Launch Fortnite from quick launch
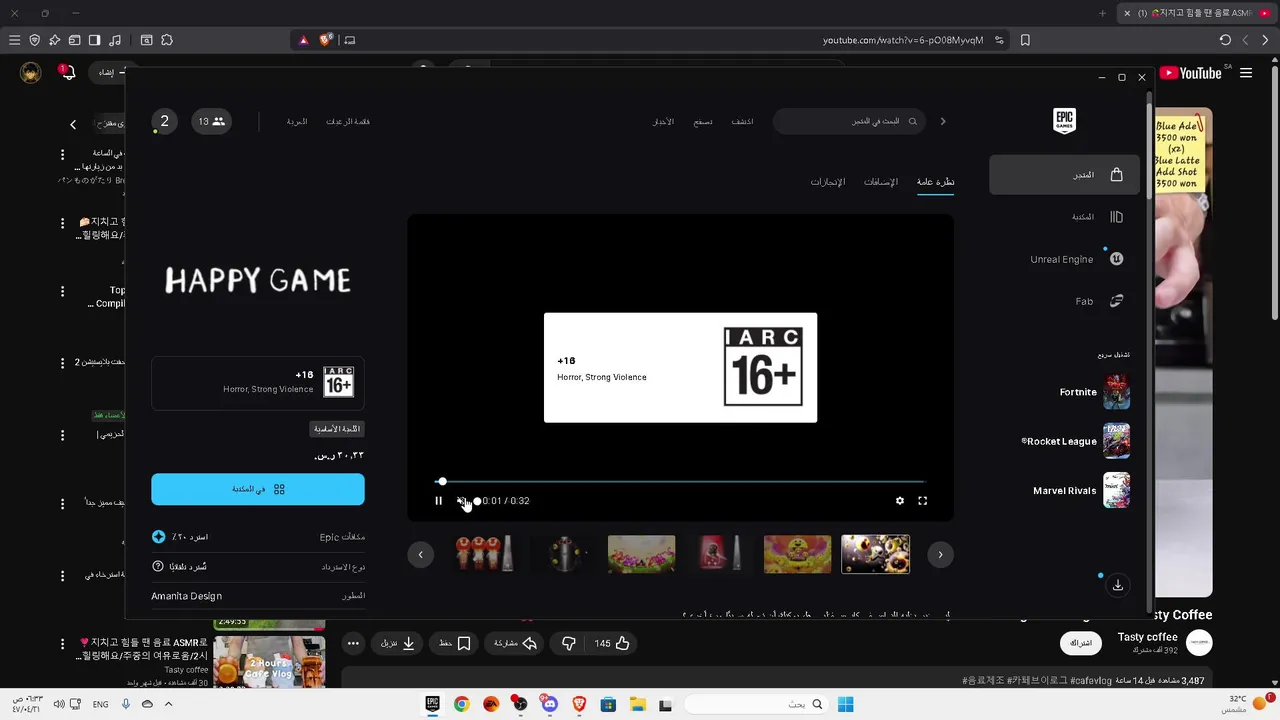 tap(1094, 392)
